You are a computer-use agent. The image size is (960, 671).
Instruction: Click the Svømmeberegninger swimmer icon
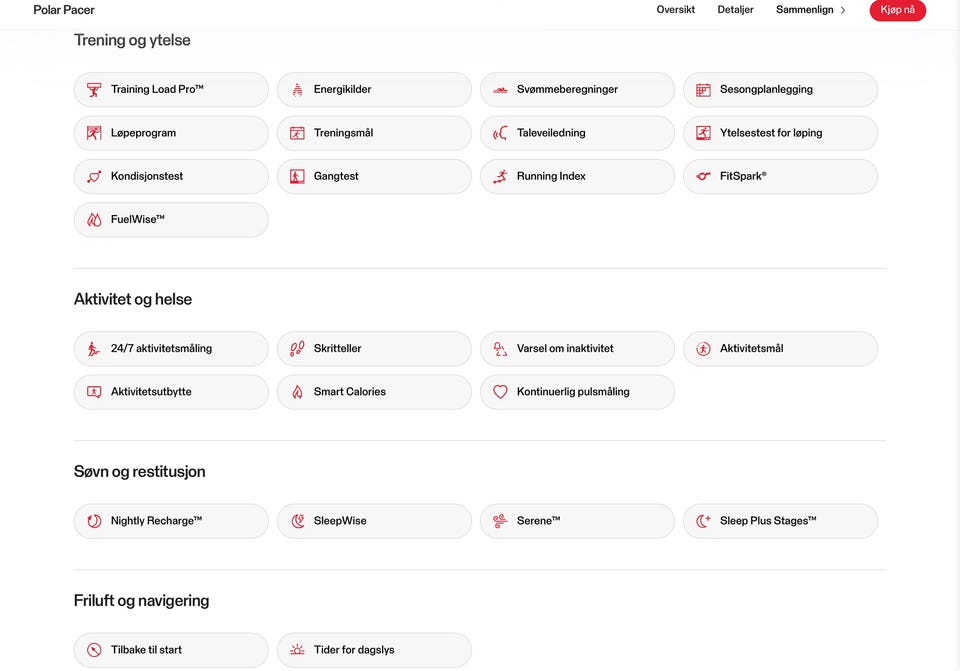pyautogui.click(x=500, y=90)
